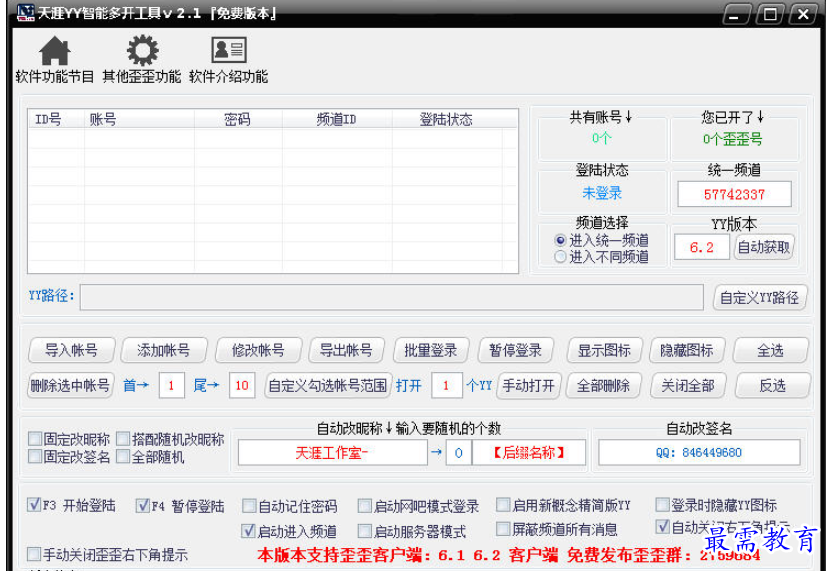Click 全部删除 button

coord(604,386)
